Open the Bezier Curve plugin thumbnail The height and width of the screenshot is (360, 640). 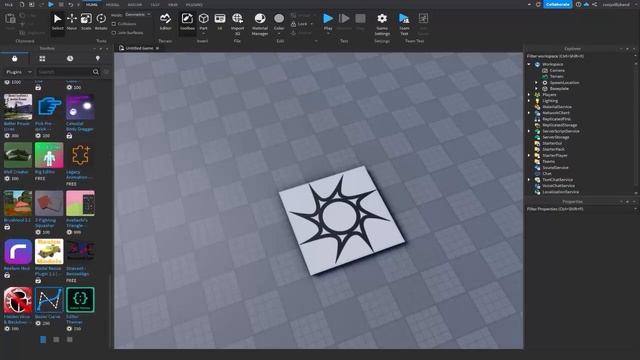[49, 300]
